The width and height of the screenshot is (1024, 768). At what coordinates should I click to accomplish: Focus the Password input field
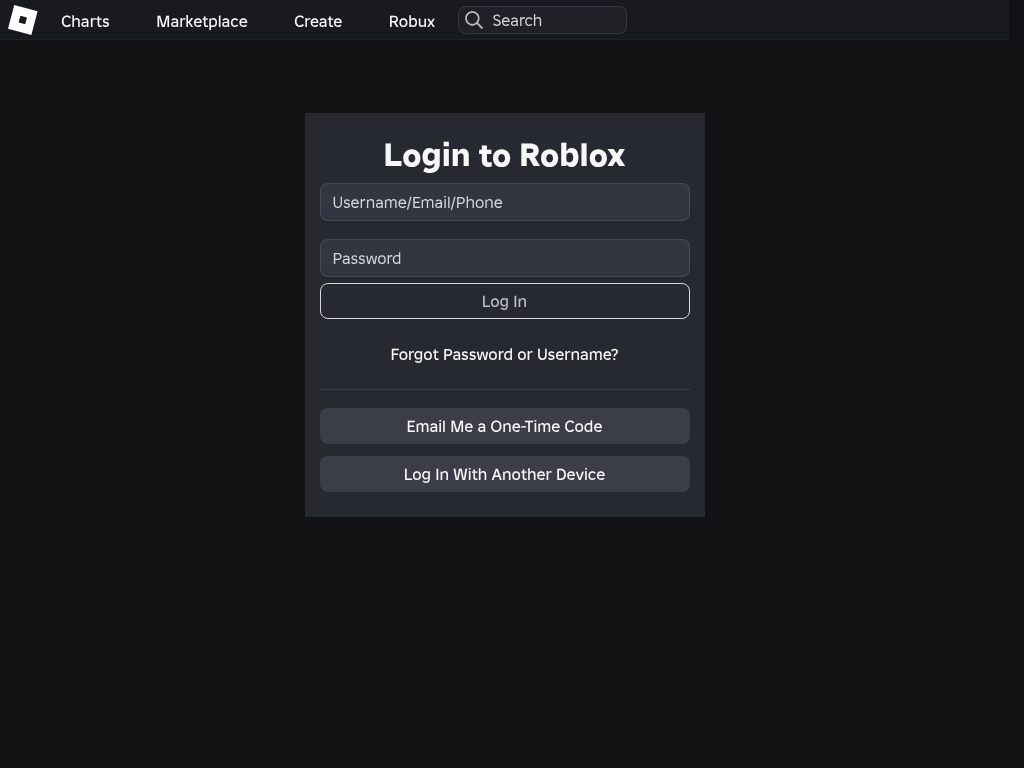pyautogui.click(x=504, y=258)
